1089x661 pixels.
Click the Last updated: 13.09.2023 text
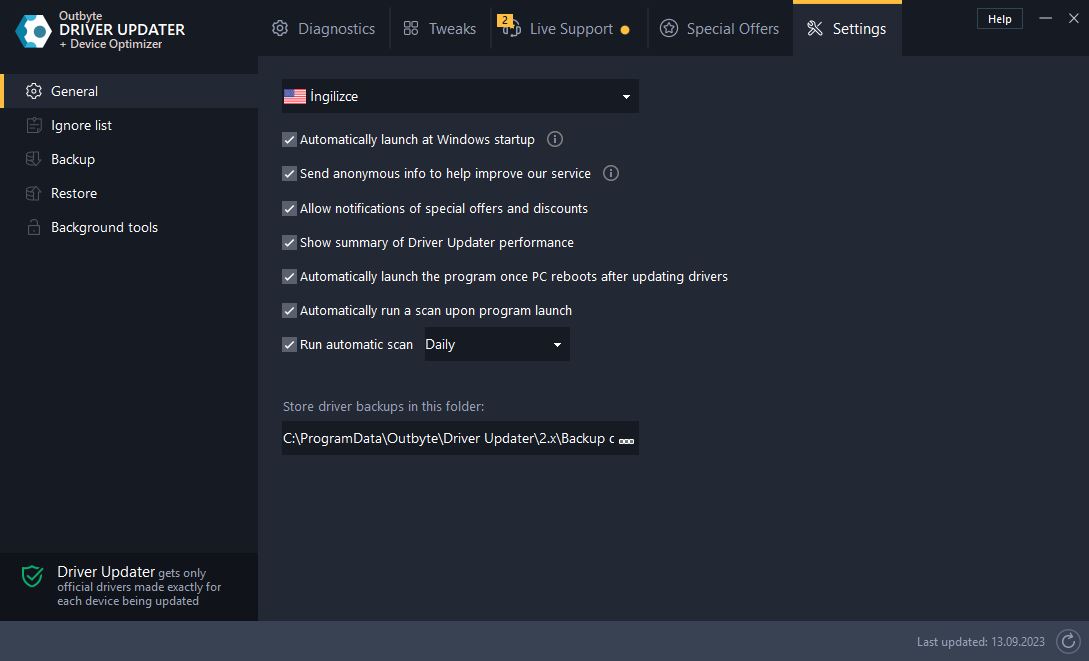(981, 642)
